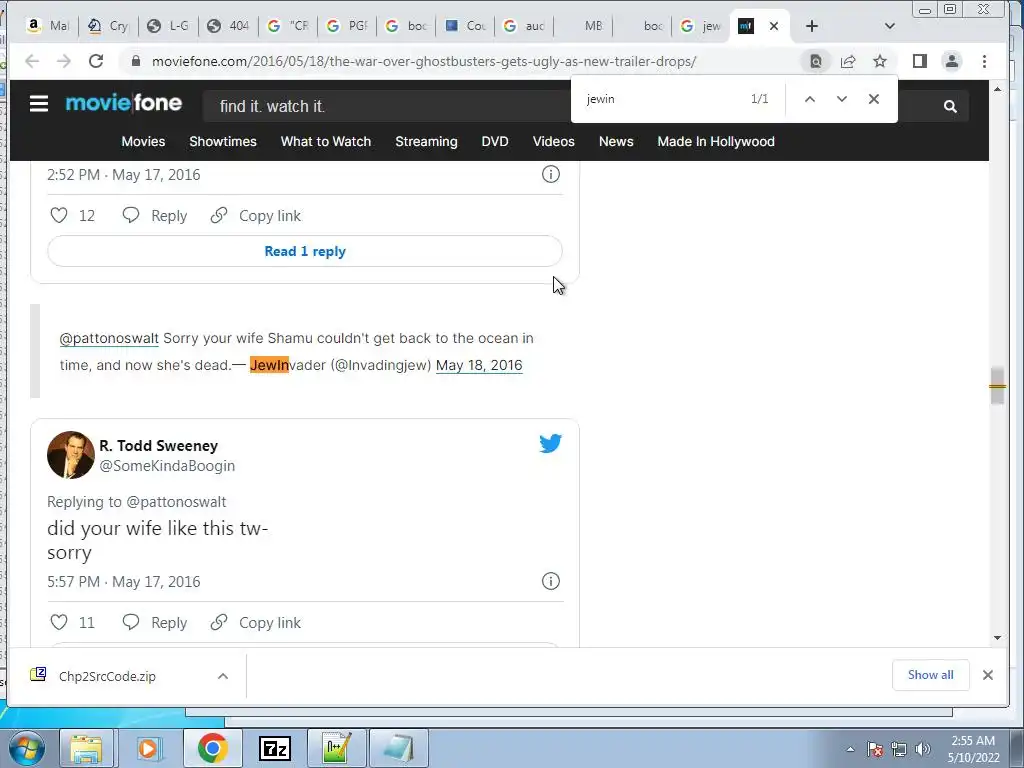Click Read 1 reply button

pyautogui.click(x=305, y=251)
